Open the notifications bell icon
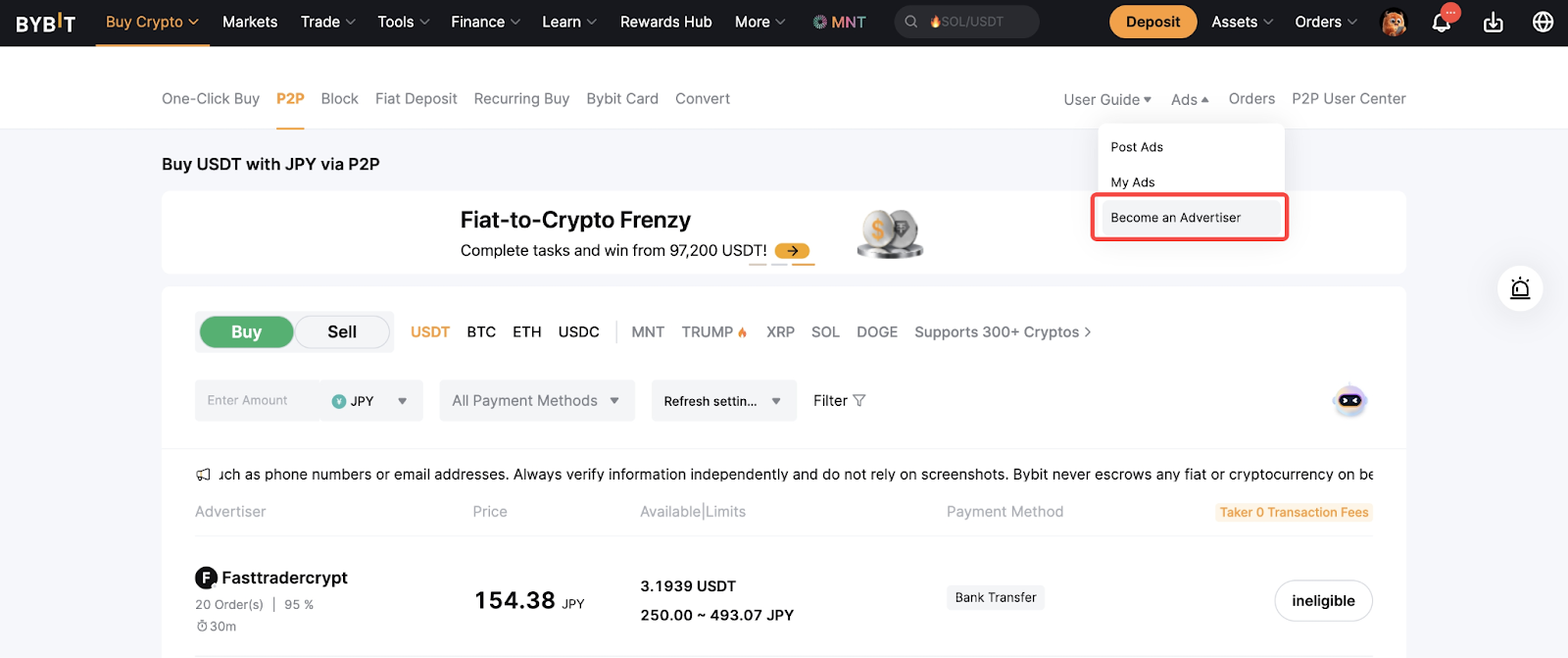This screenshot has height=658, width=1568. point(1441,23)
